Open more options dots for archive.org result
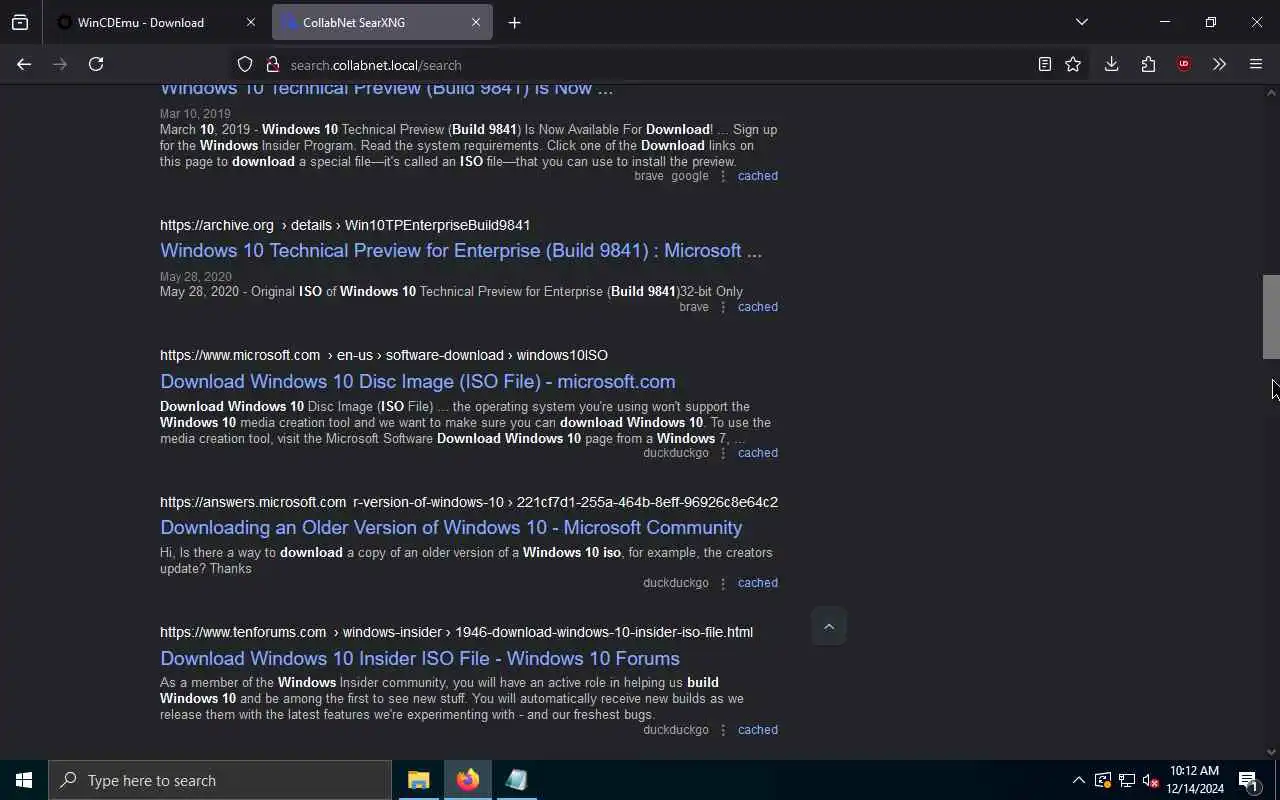The image size is (1280, 800). [x=723, y=307]
